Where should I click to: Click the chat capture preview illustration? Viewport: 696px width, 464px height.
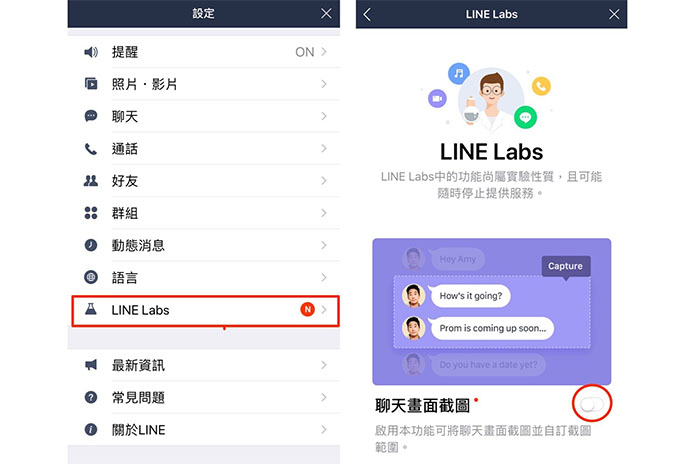(492, 312)
